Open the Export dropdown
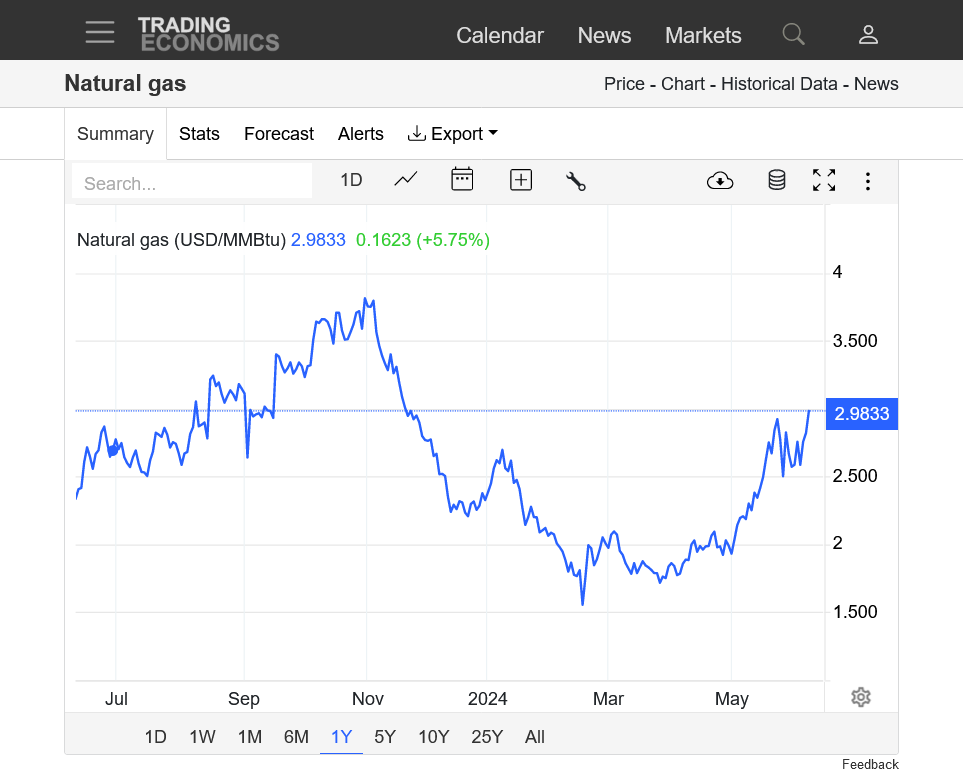This screenshot has height=781, width=963. click(x=453, y=134)
